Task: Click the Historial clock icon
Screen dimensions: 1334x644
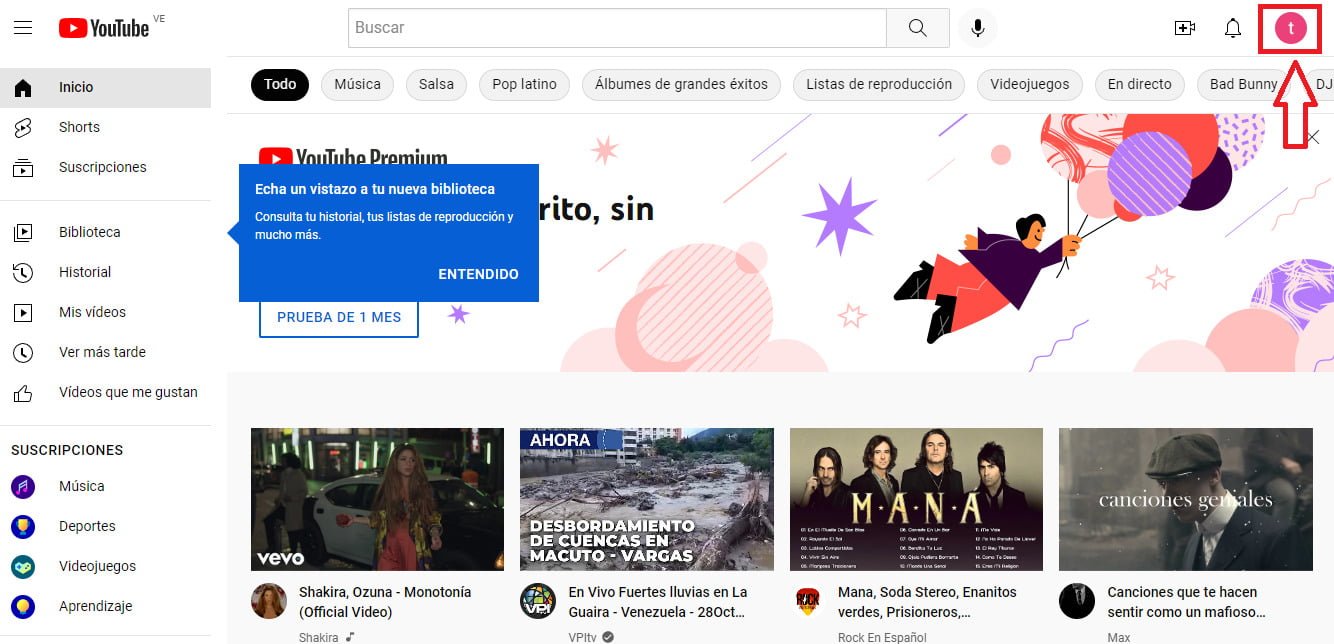Action: pos(23,272)
